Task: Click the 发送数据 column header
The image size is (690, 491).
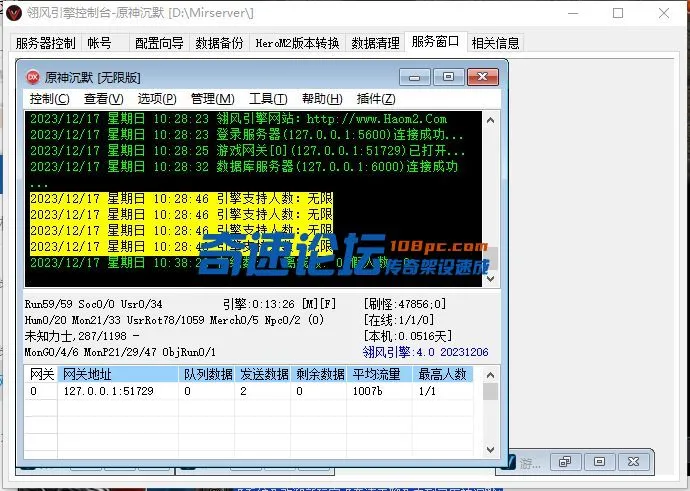Action: pos(263,374)
